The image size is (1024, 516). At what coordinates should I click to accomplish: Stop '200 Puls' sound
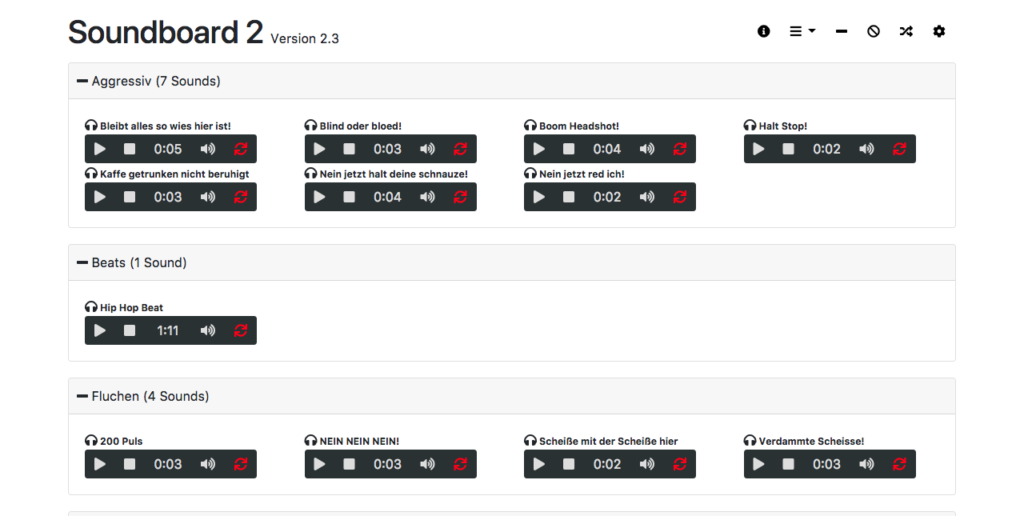pyautogui.click(x=129, y=464)
